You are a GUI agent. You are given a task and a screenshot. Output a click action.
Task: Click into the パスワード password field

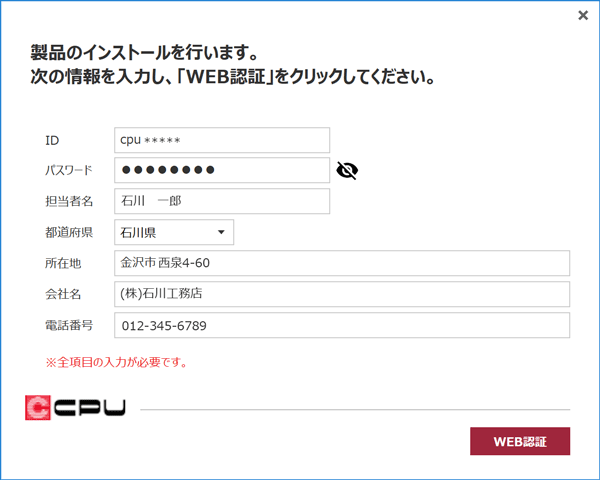coord(222,170)
